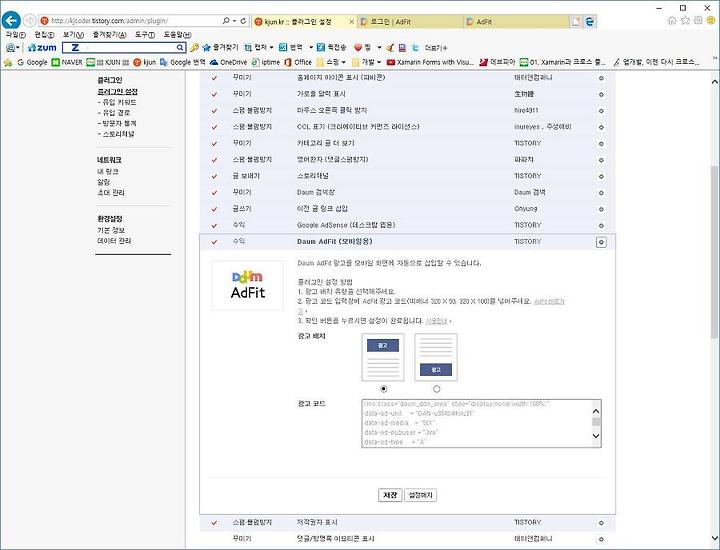
Task: Toggle checkmark for Google AdSense plugin
Action: 214,225
